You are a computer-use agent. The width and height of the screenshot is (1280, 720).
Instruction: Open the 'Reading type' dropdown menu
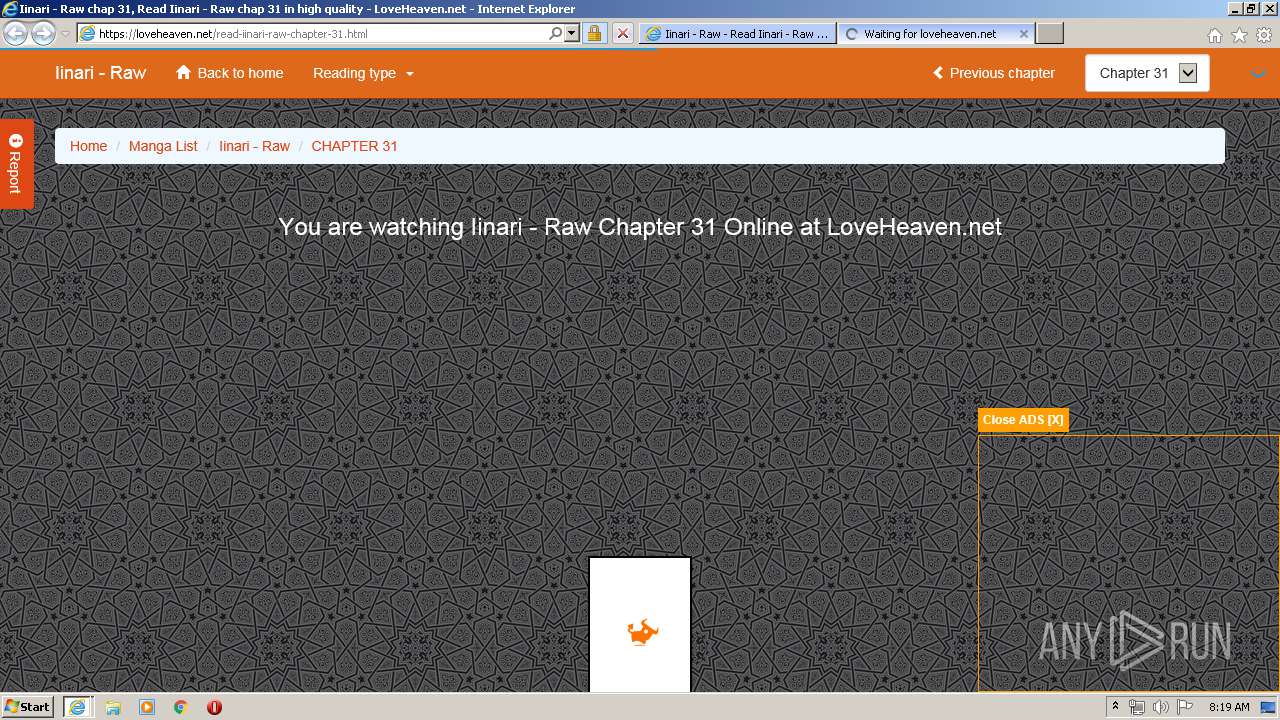(363, 73)
